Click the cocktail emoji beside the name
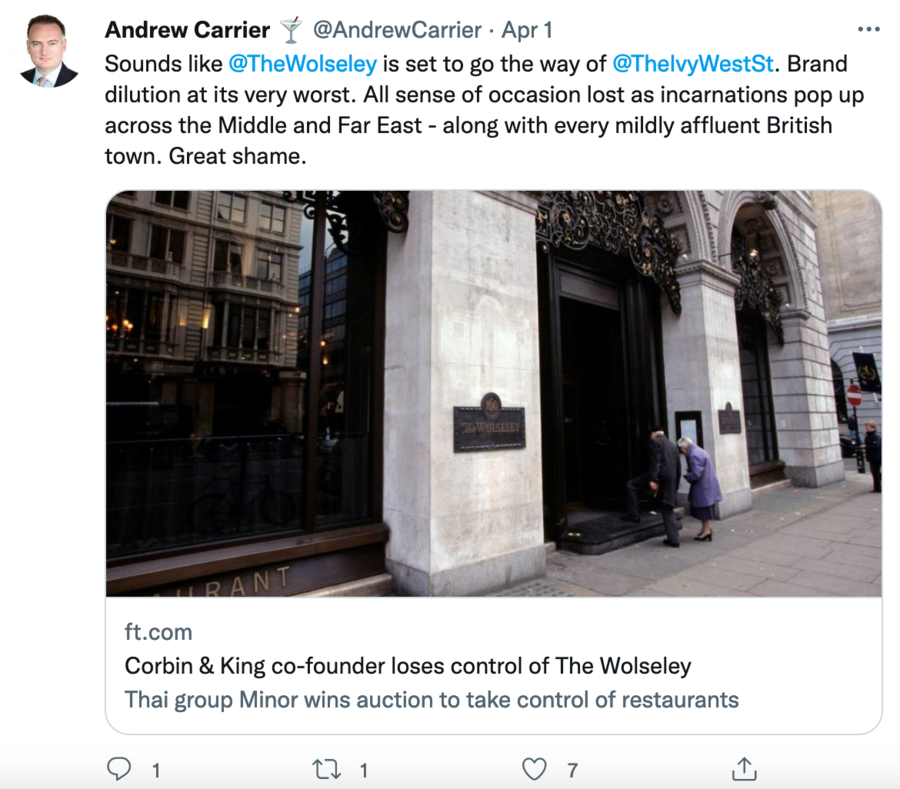Screen dimensions: 900x789 [290, 30]
